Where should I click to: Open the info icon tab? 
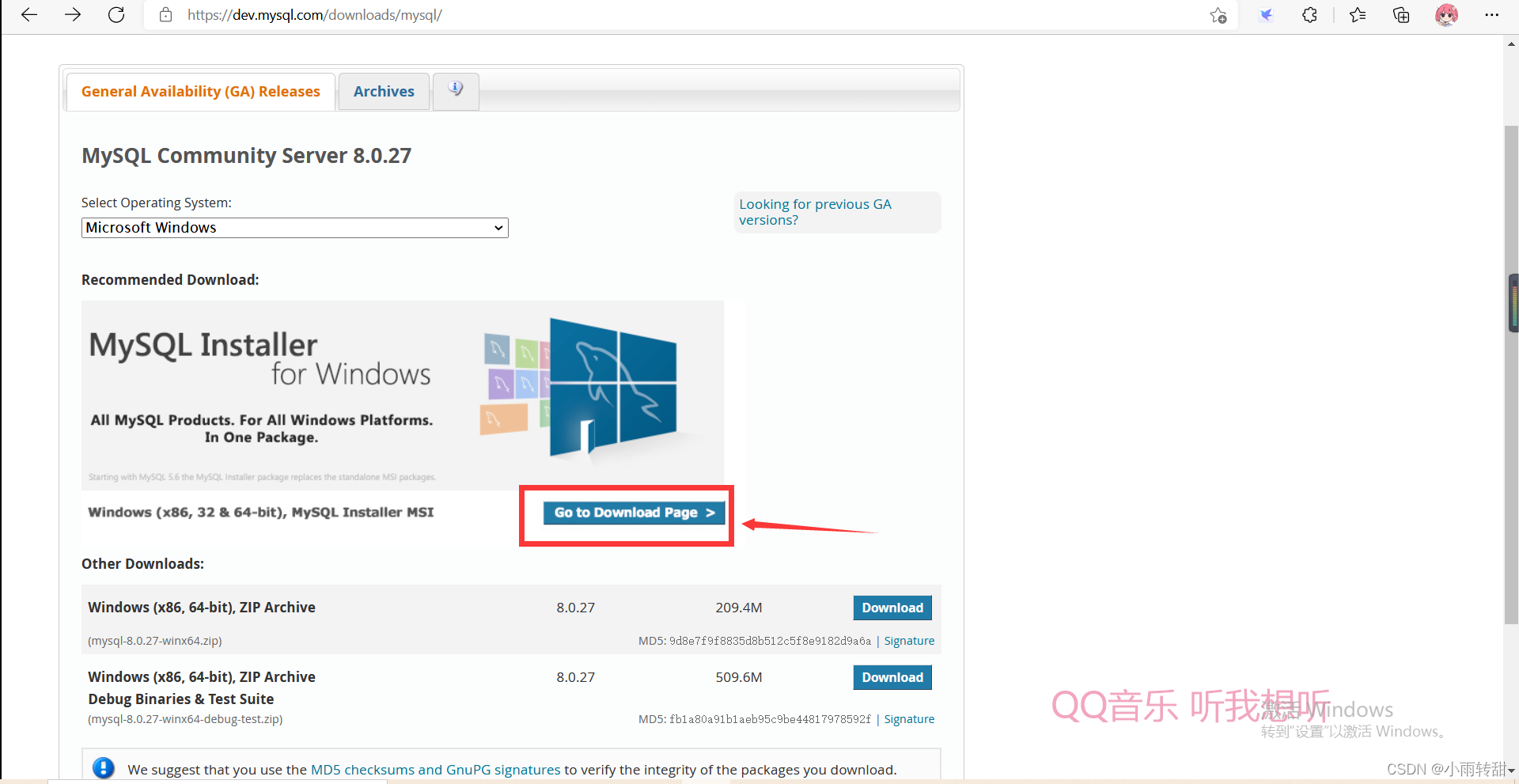coord(456,90)
